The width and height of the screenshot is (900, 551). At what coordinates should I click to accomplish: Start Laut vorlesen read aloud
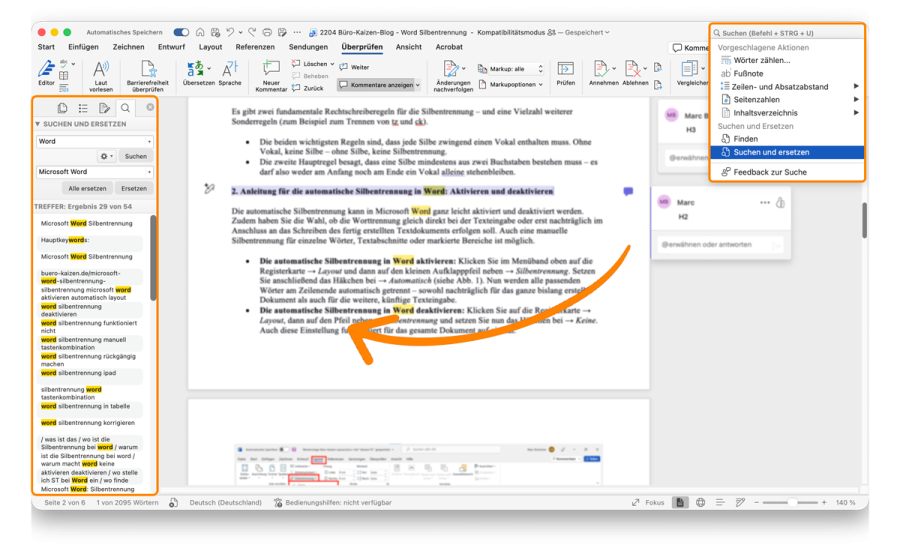[101, 76]
